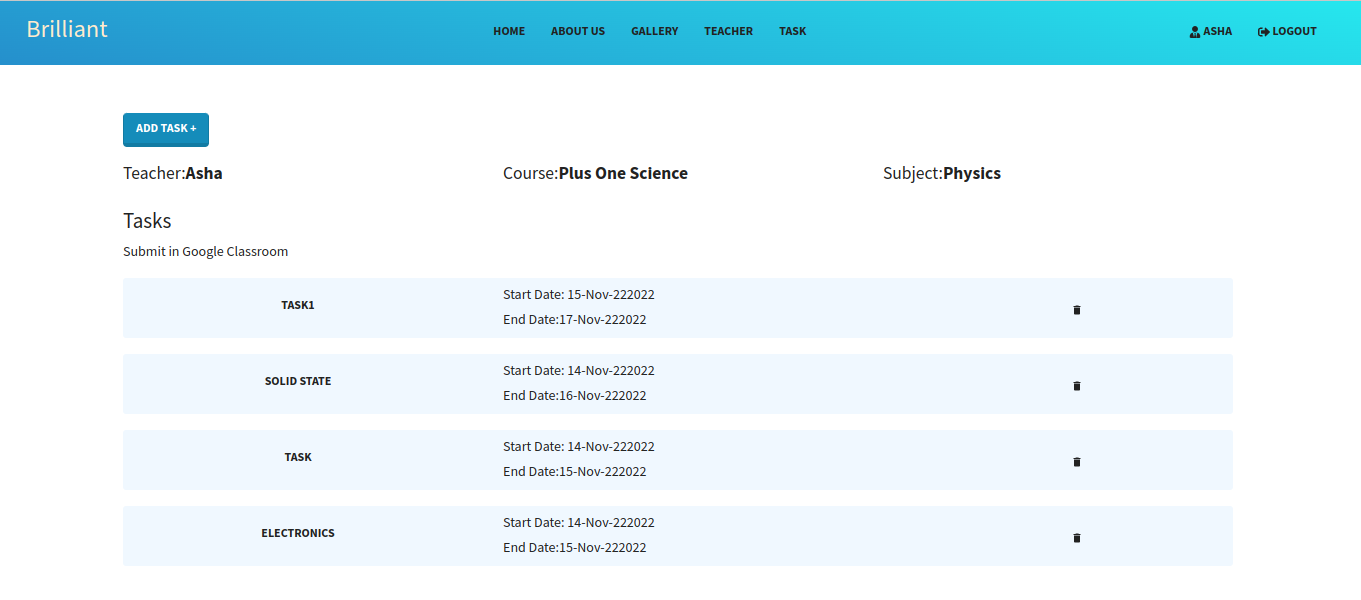Viewport: 1361px width, 600px height.
Task: Navigate to the GALLERY menu
Action: point(655,32)
